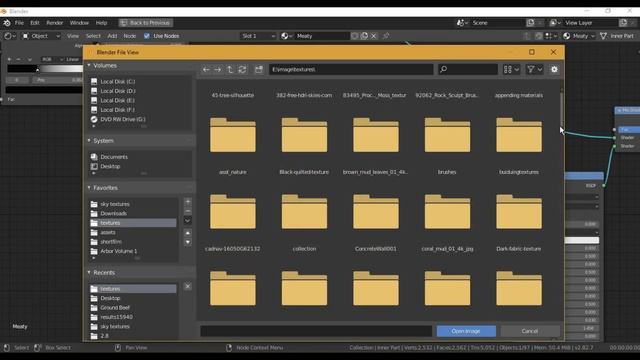
Task: Open the Help menu
Action: click(x=101, y=23)
